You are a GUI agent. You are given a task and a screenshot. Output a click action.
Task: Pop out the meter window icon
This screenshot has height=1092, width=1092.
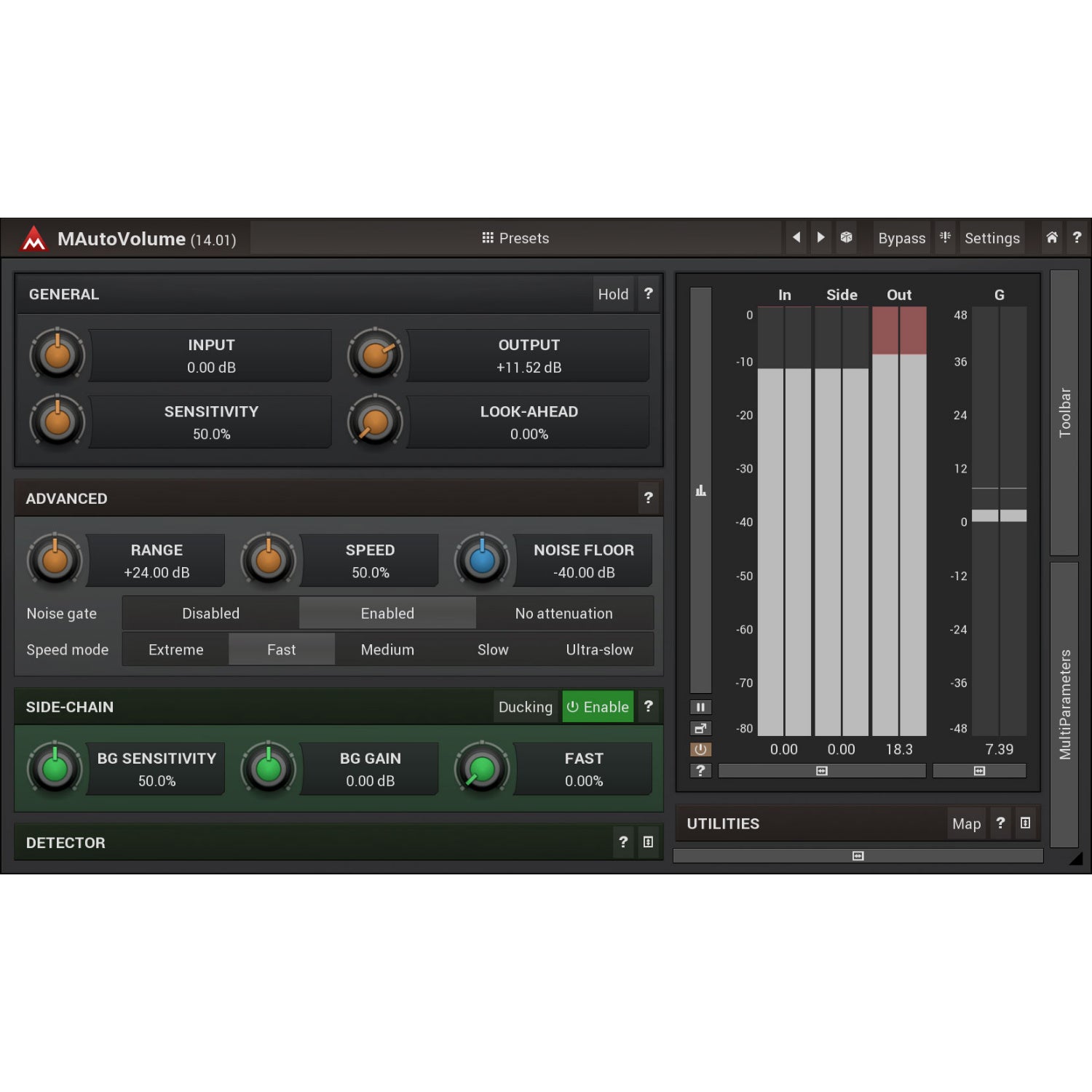click(x=700, y=728)
